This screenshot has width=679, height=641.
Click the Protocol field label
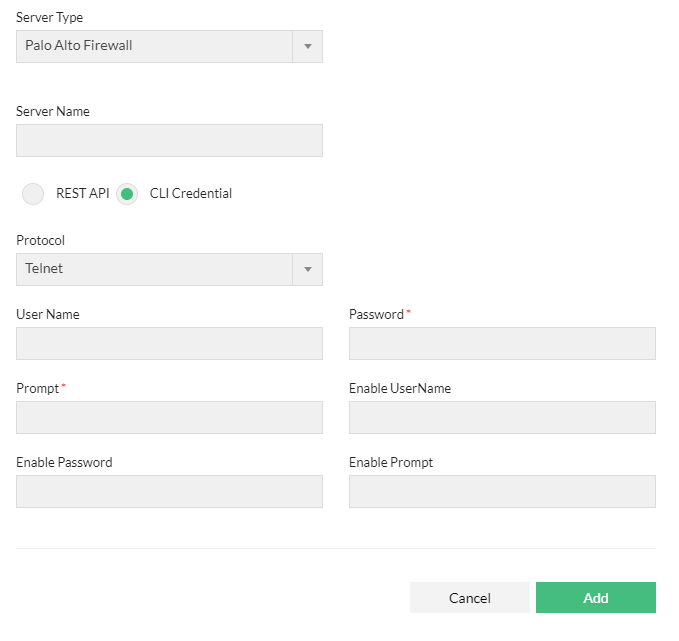pos(41,241)
